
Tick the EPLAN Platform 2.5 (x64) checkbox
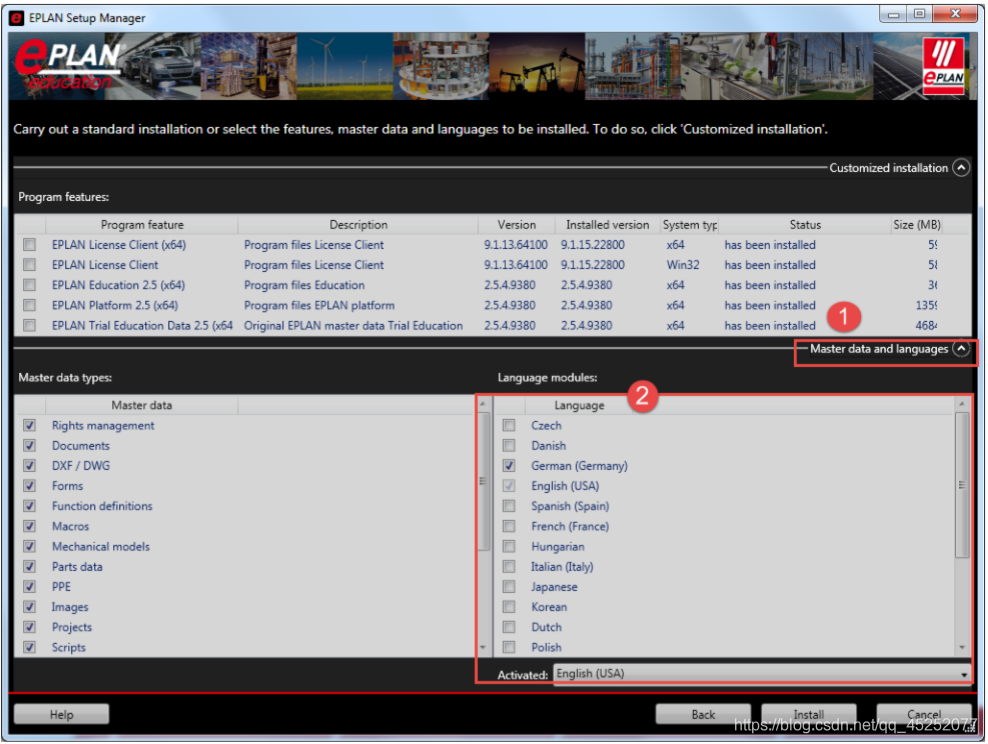(x=30, y=305)
